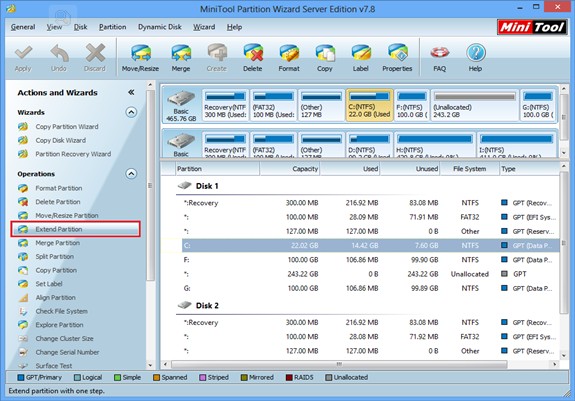Screen dimensions: 575x401
Task: Open Explore Partition operation
Action: 59,325
